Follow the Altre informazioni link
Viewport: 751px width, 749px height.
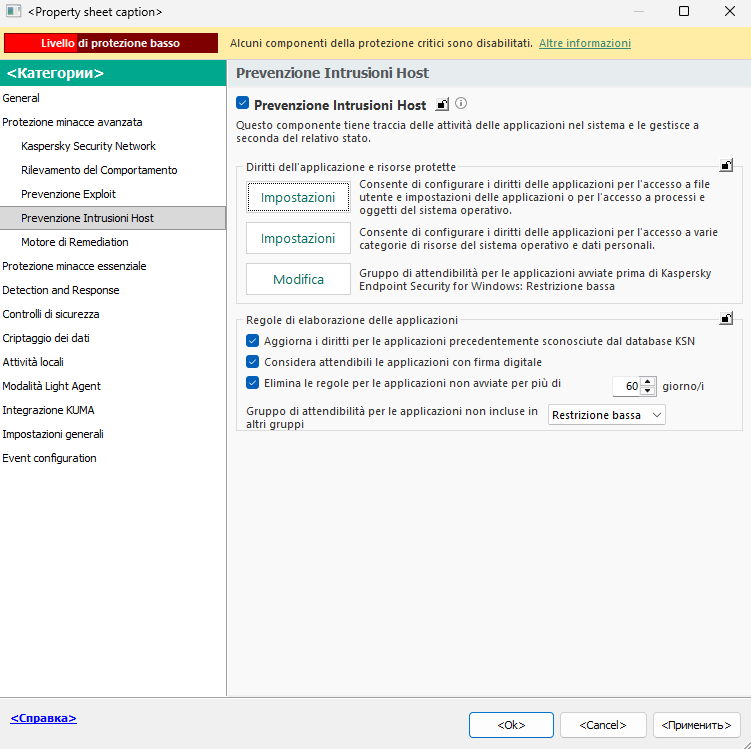click(x=585, y=43)
